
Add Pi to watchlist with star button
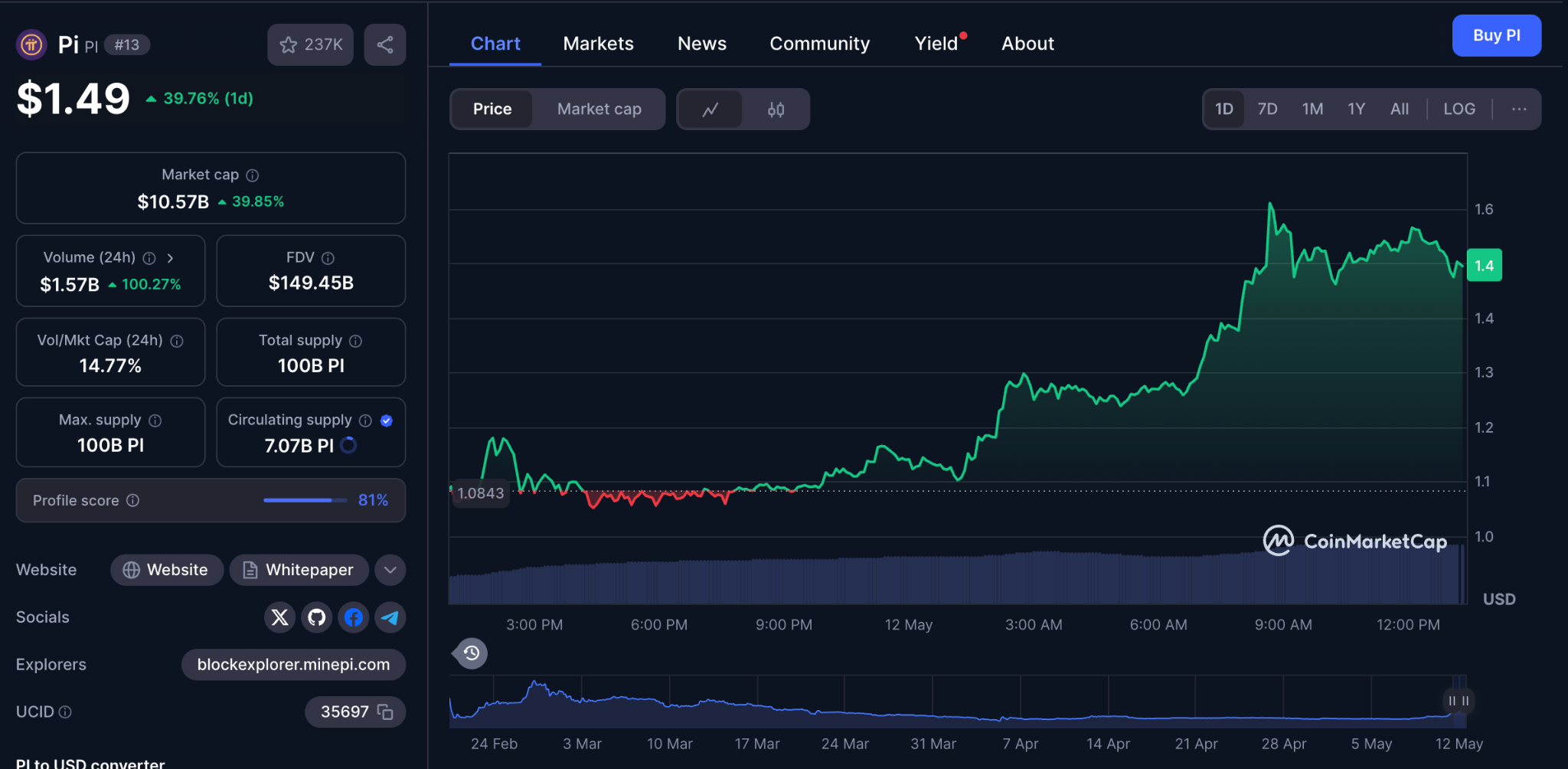(310, 44)
